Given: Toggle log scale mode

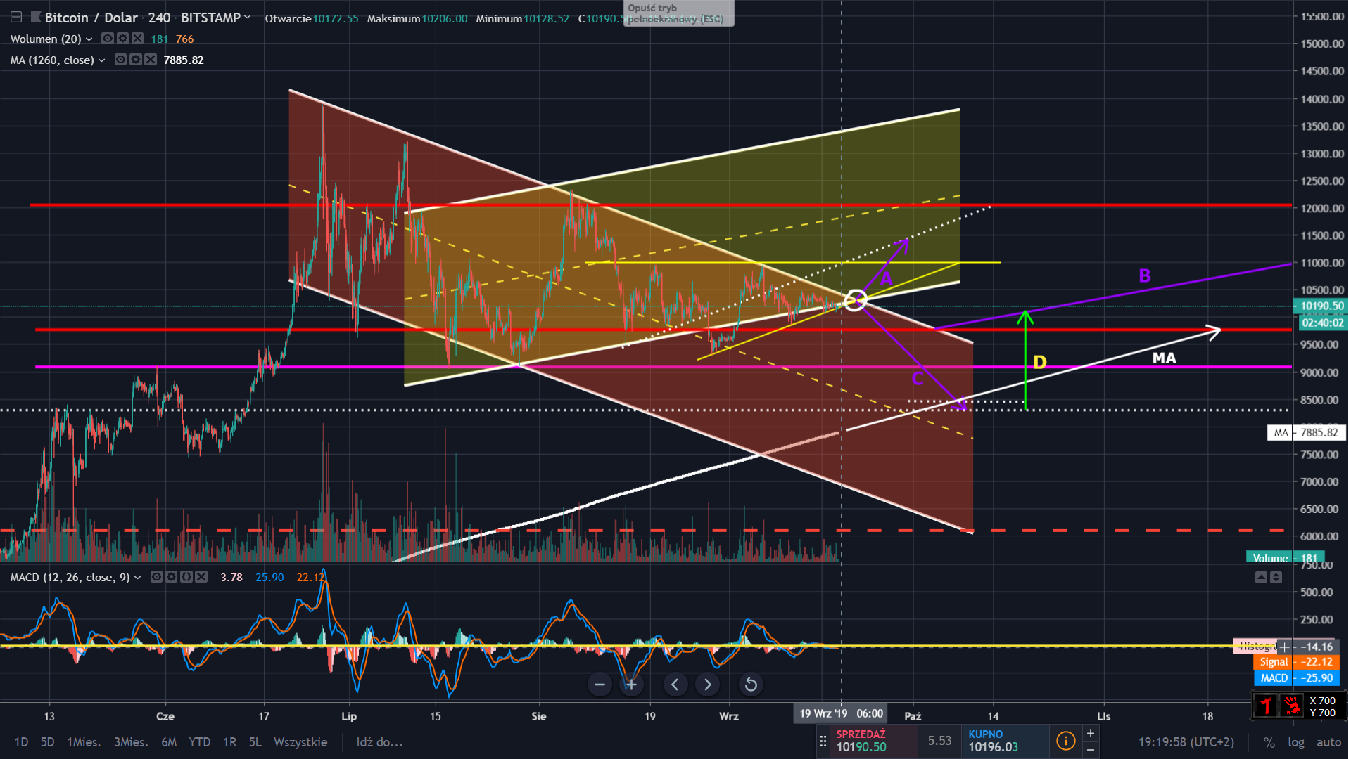Looking at the screenshot, I should coord(1296,742).
